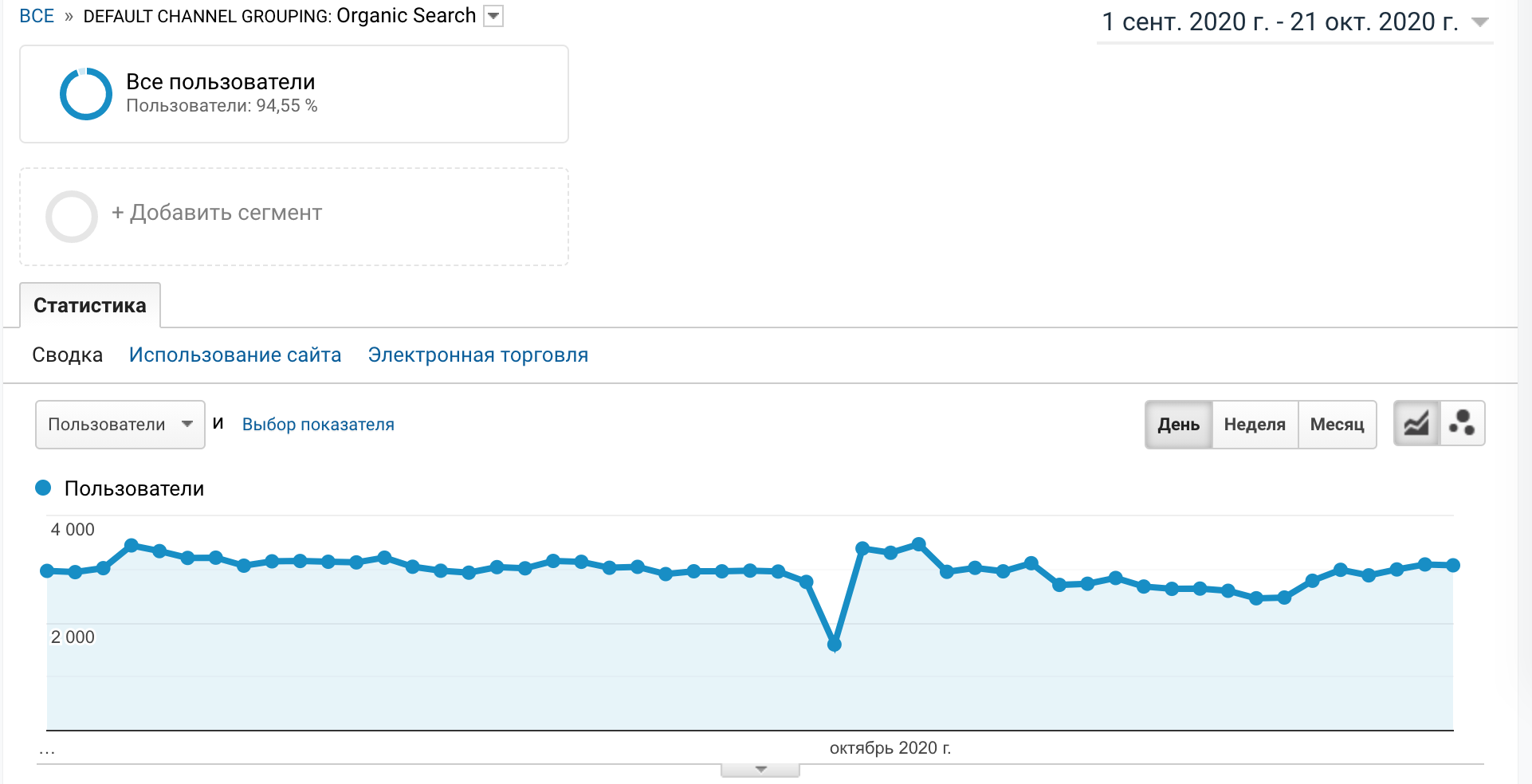Select the Сводка view
1532x784 pixels.
[68, 355]
